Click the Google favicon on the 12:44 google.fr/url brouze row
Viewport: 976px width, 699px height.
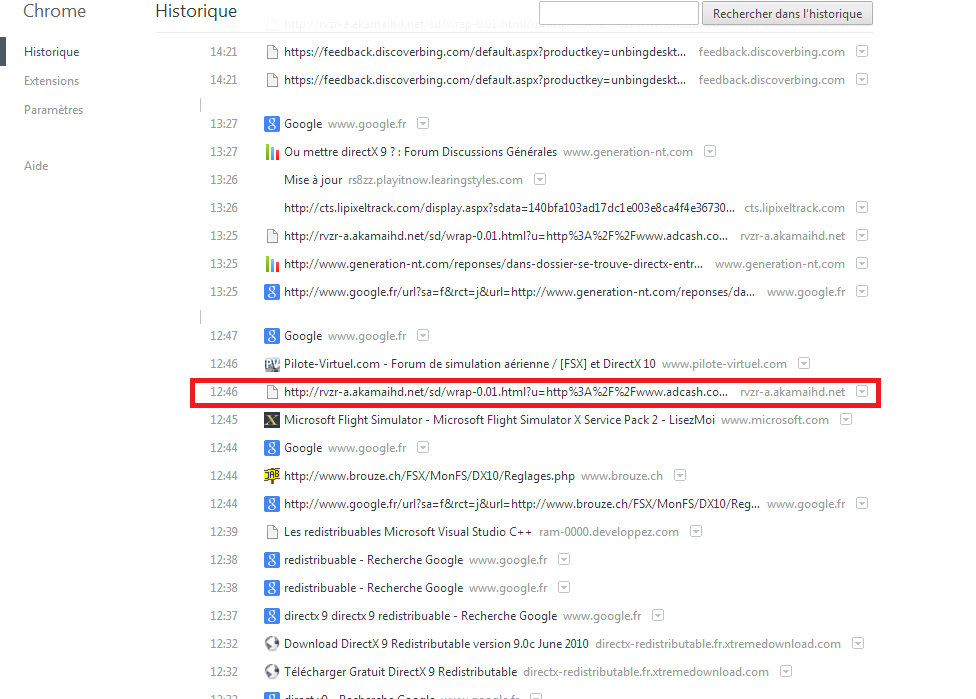point(271,504)
